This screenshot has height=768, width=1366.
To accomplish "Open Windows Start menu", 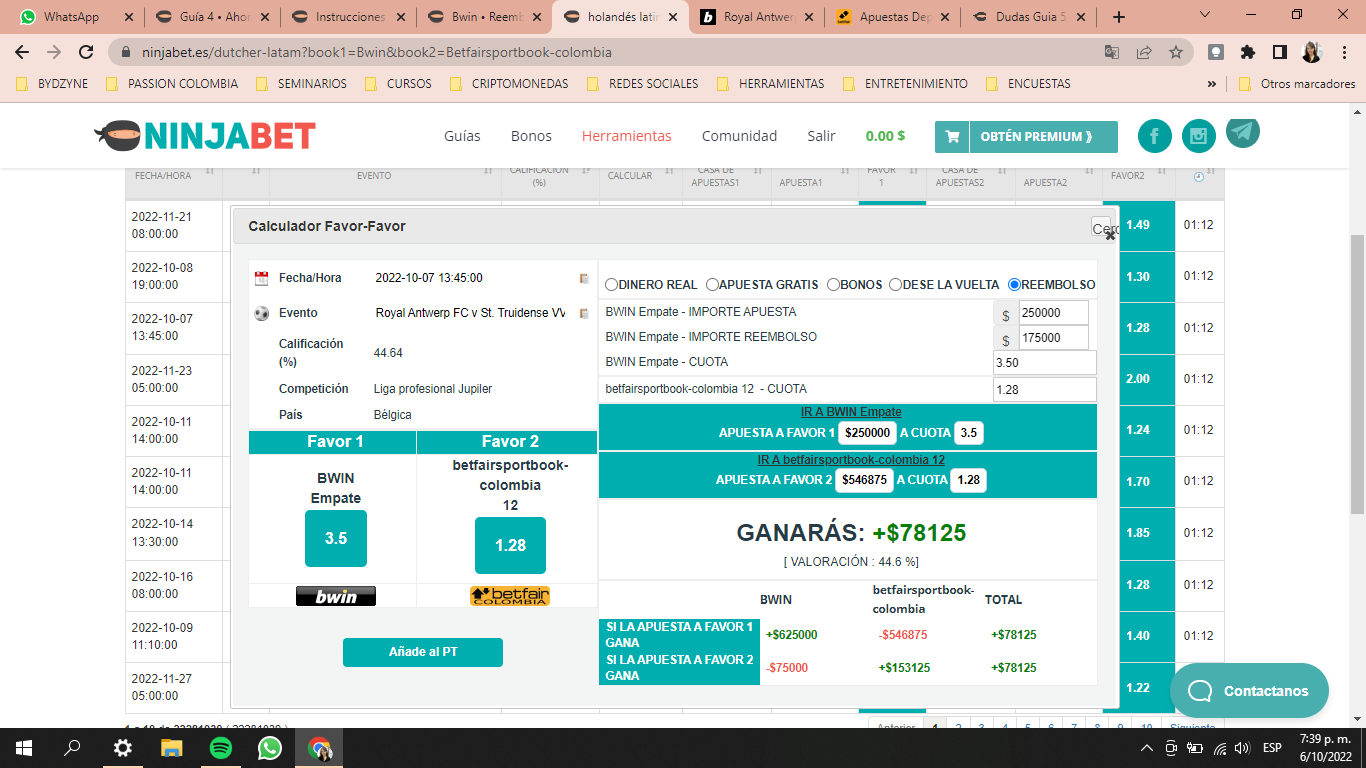I will tap(23, 748).
